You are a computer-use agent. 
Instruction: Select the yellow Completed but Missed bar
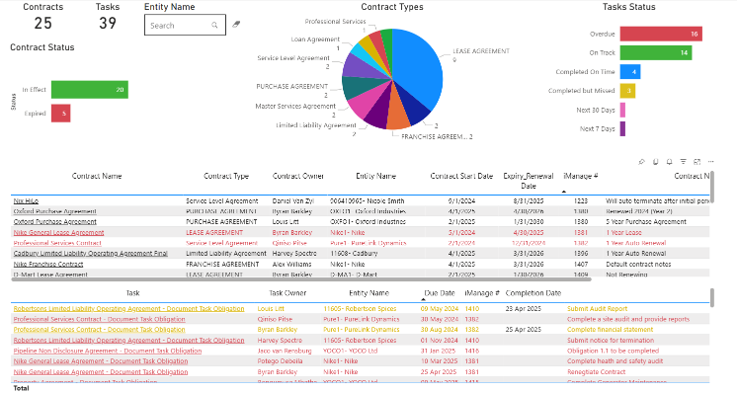[627, 91]
